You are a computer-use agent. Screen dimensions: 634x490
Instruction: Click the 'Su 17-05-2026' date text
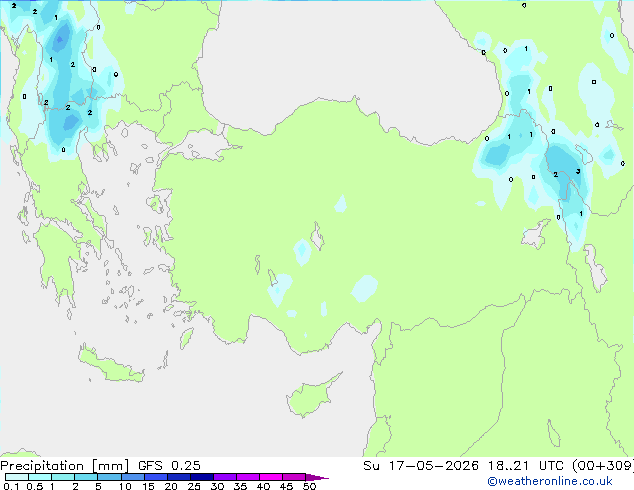(421, 466)
